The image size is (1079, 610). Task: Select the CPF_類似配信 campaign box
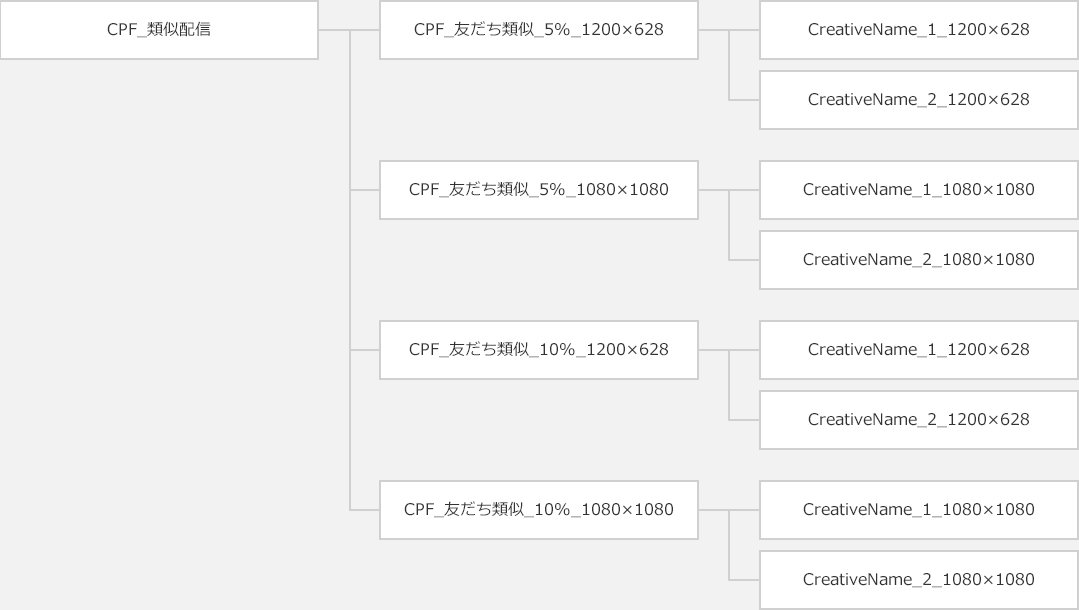pos(159,30)
